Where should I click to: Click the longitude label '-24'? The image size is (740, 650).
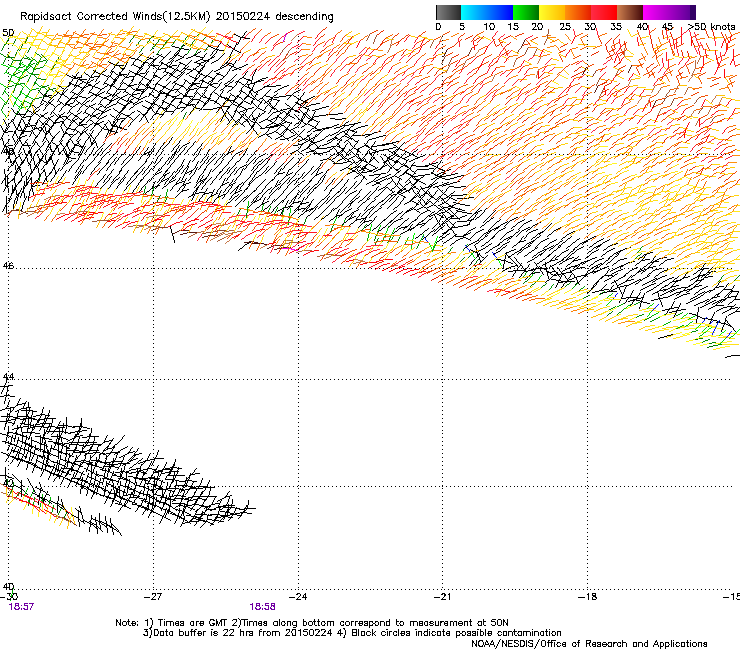(298, 597)
